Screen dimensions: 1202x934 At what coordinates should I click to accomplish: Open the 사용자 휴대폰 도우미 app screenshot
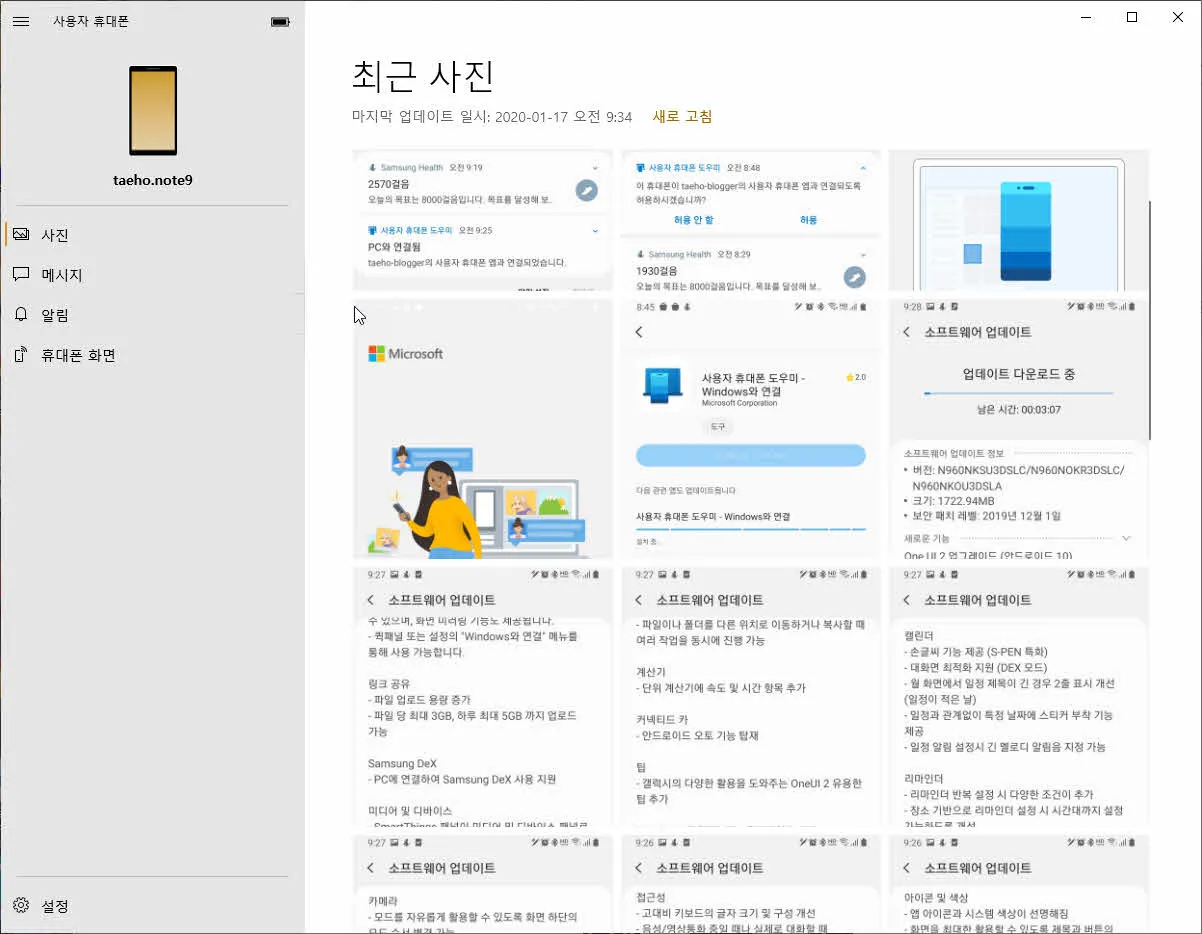[x=750, y=430]
